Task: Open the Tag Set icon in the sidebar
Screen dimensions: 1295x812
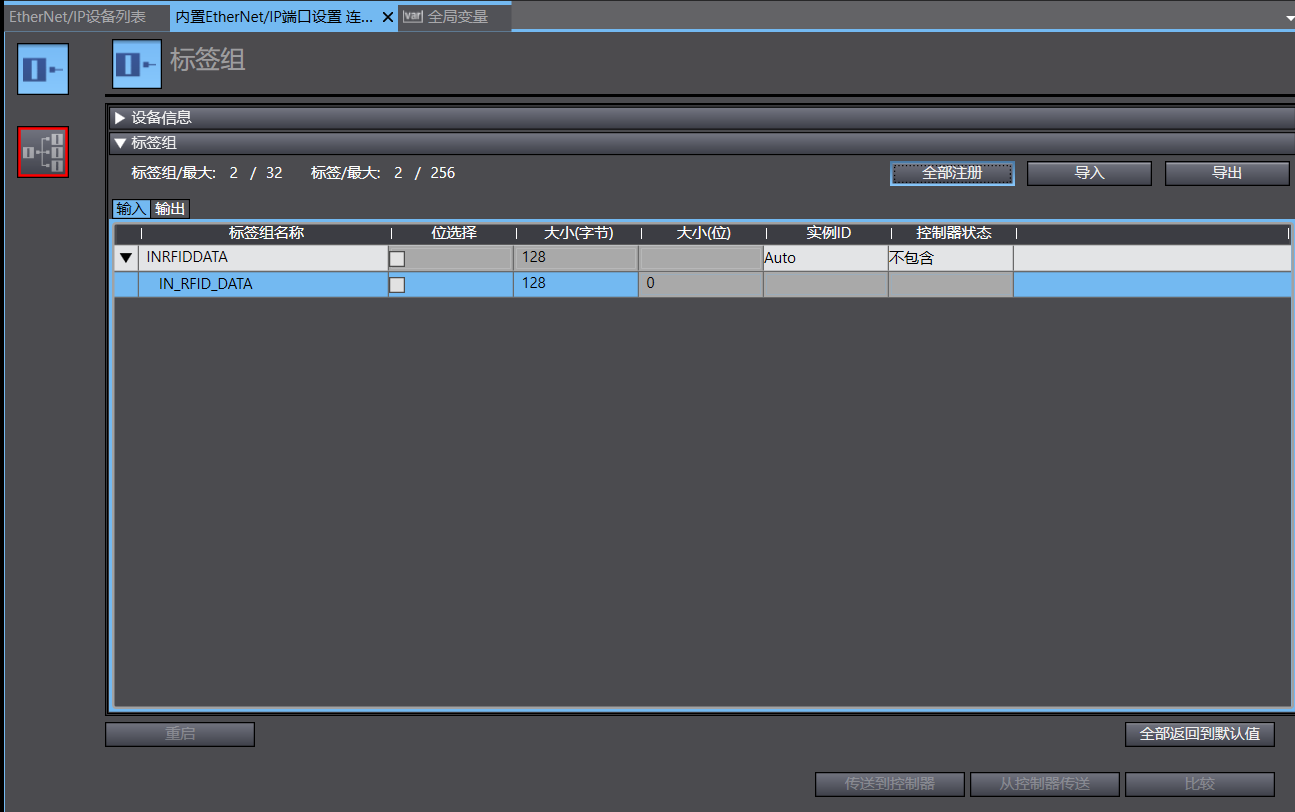Action: (43, 69)
